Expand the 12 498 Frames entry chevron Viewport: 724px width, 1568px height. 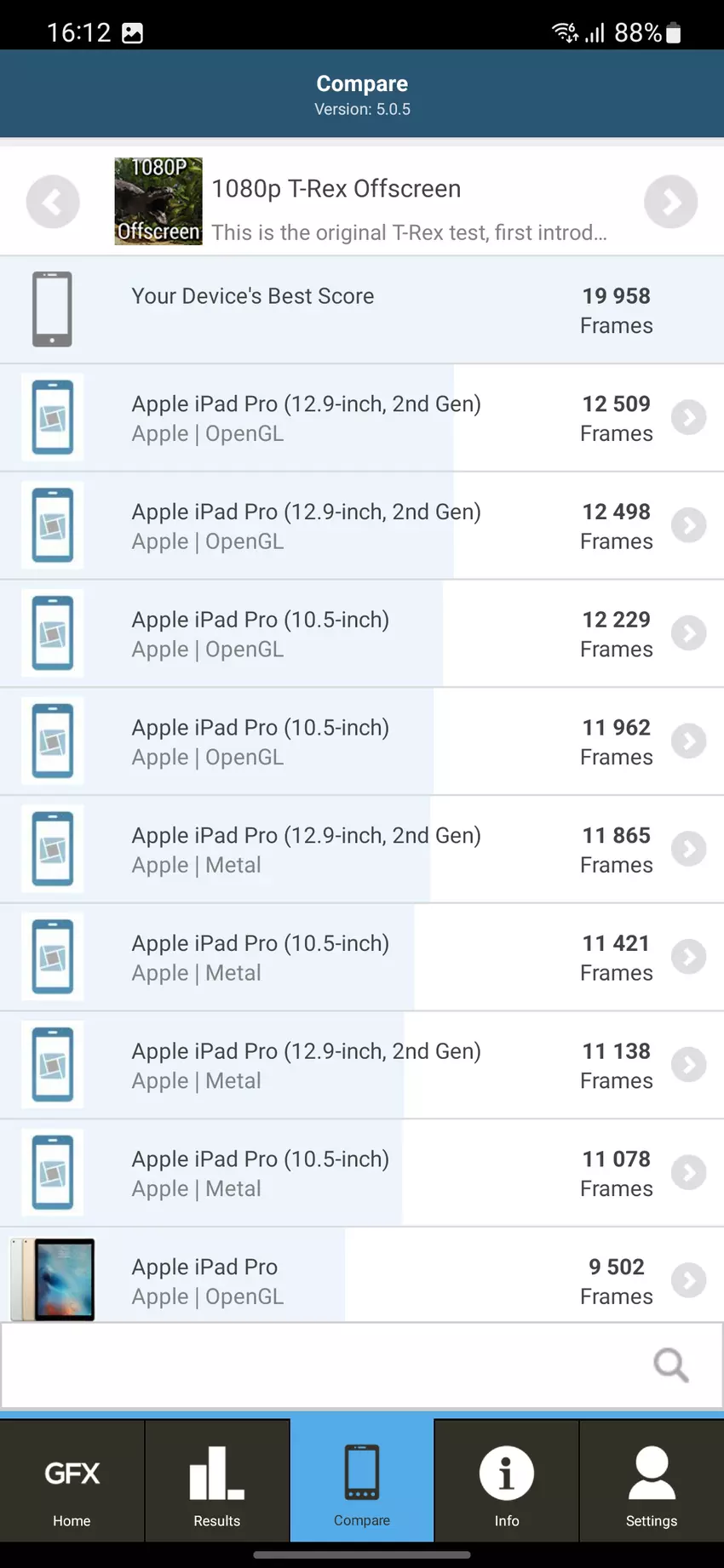(x=688, y=525)
